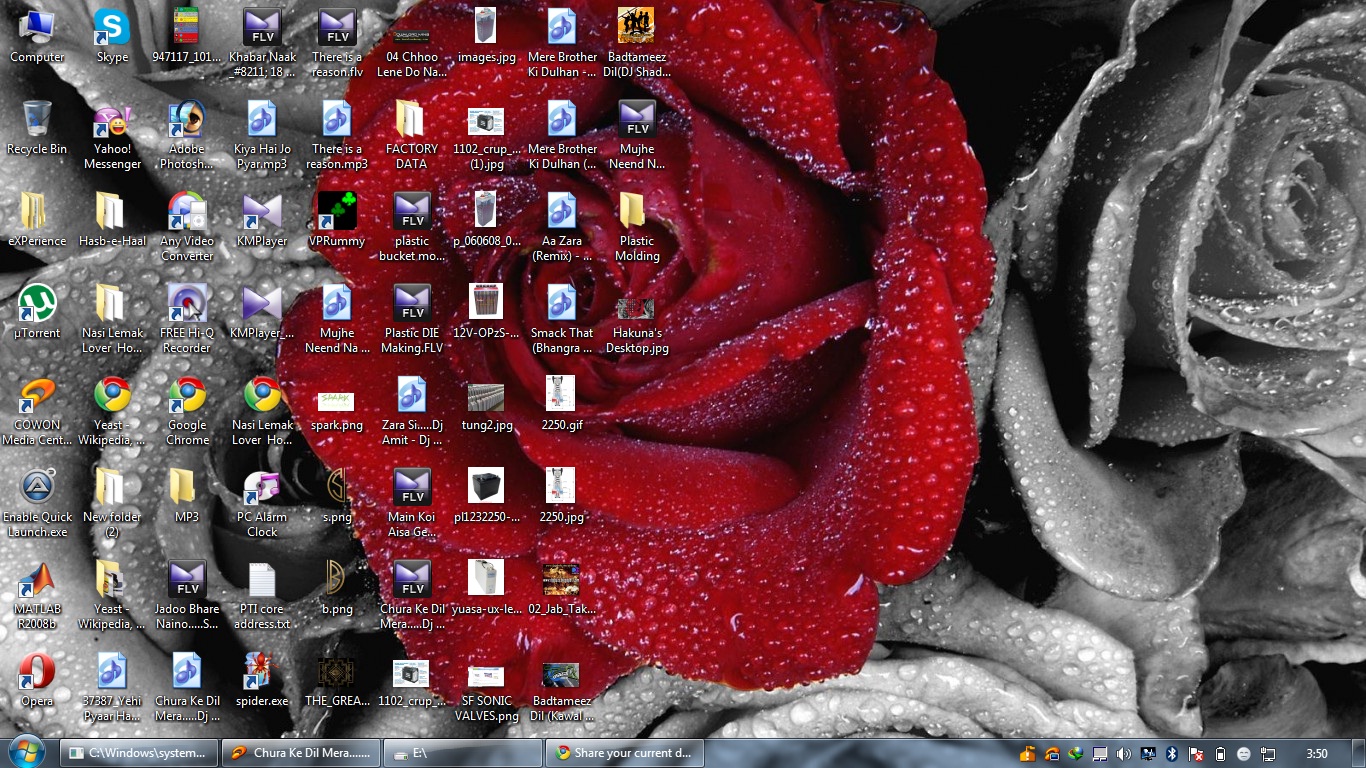Switch to the Chrome "Share your current" taskbar item

click(624, 753)
